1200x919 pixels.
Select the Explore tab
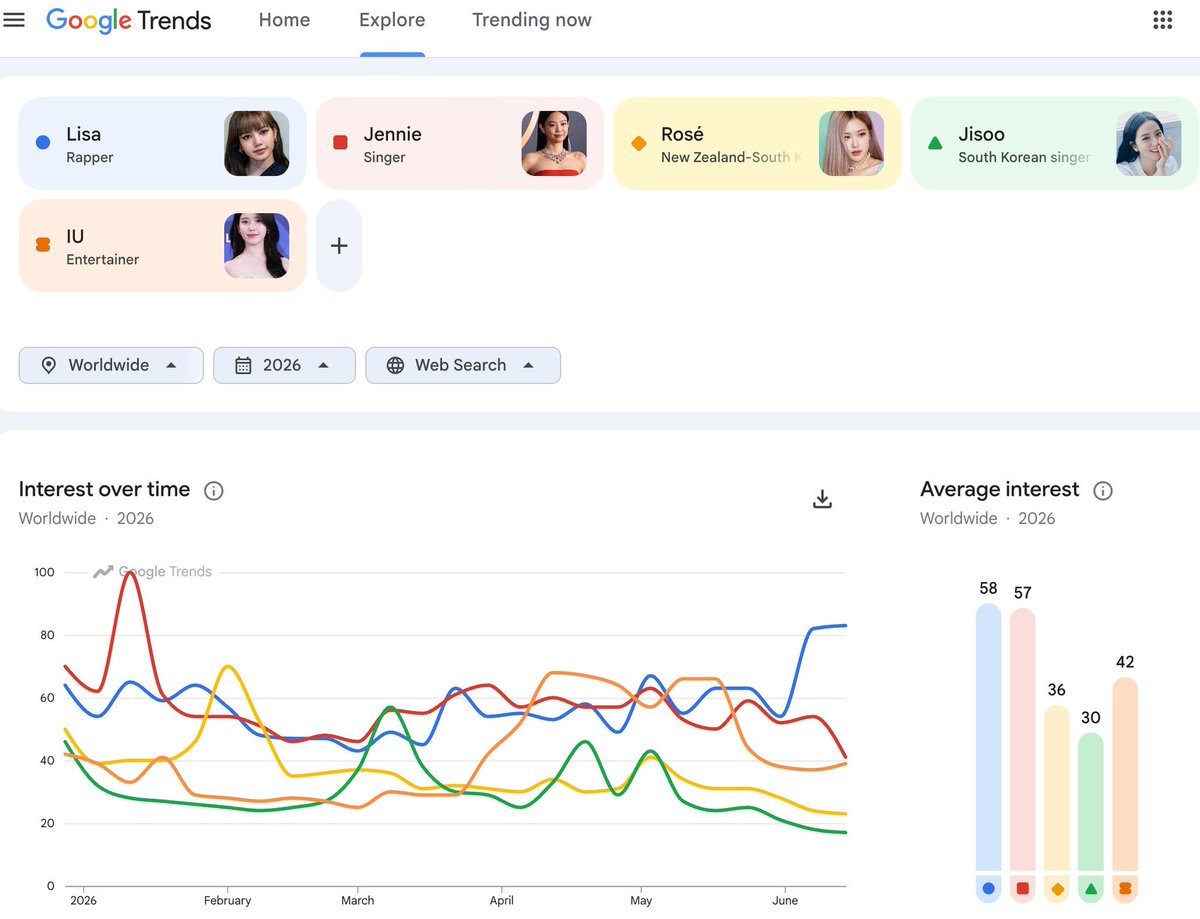pos(392,20)
